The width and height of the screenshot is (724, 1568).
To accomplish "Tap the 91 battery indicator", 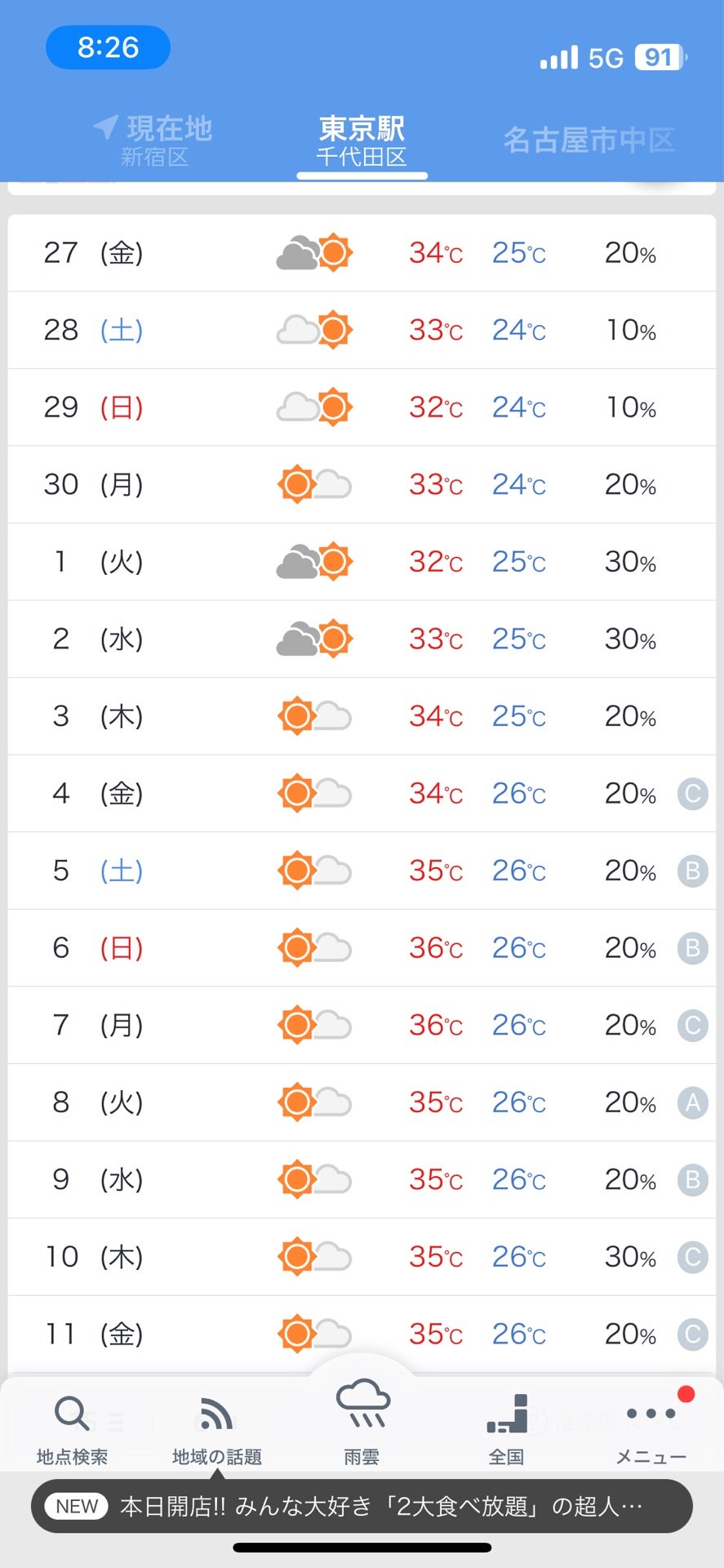I will pyautogui.click(x=660, y=57).
